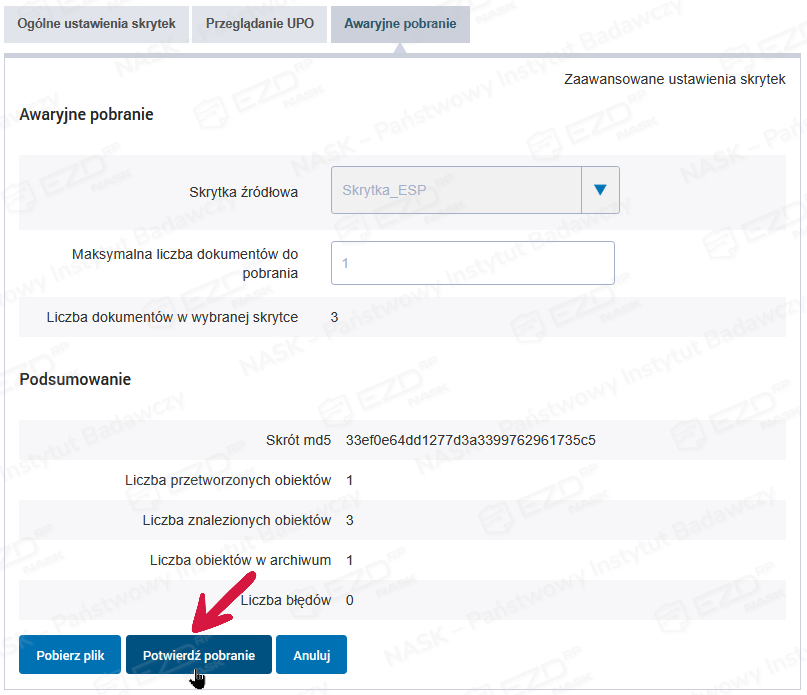
Task: Click the Awaryjne pobranie section heading
Action: coord(86,114)
